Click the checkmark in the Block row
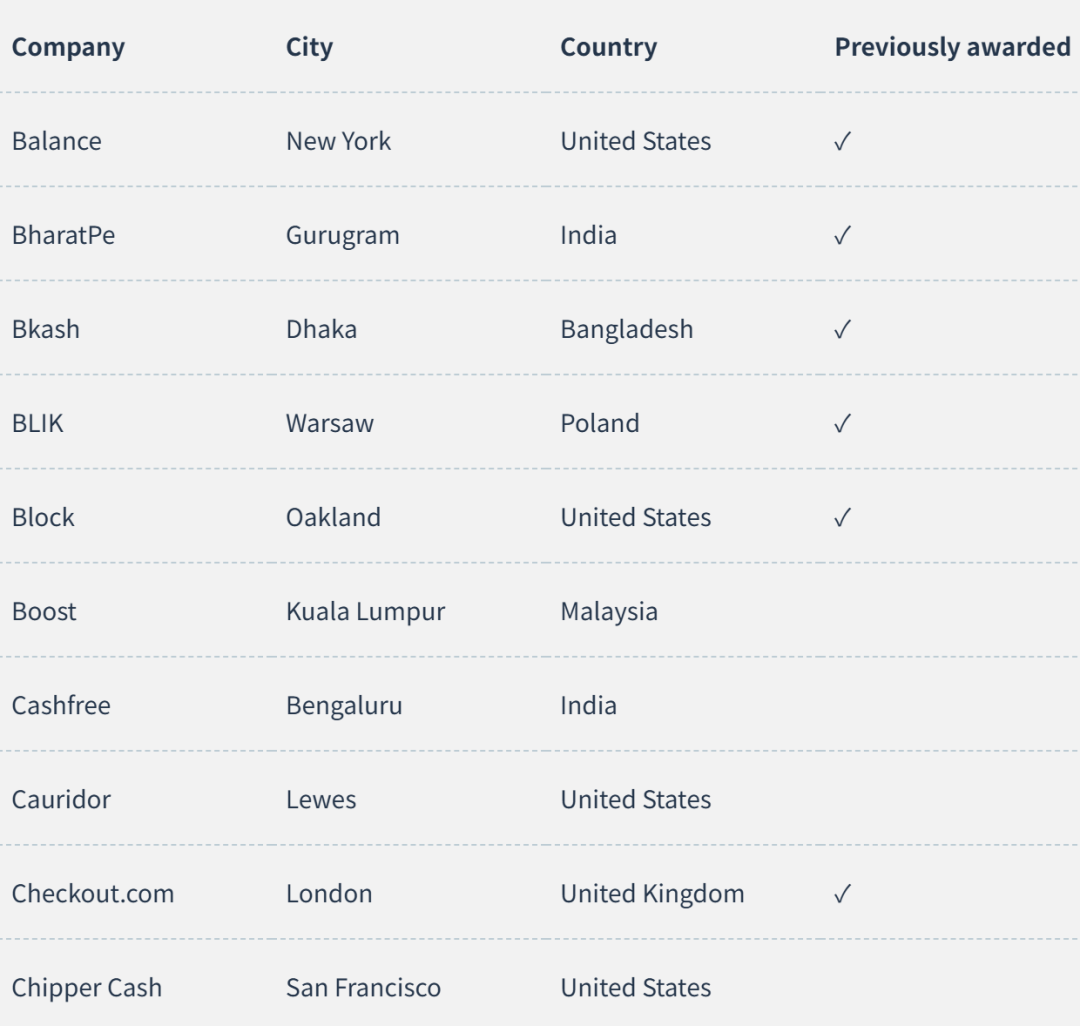This screenshot has height=1026, width=1080. pyautogui.click(x=842, y=518)
